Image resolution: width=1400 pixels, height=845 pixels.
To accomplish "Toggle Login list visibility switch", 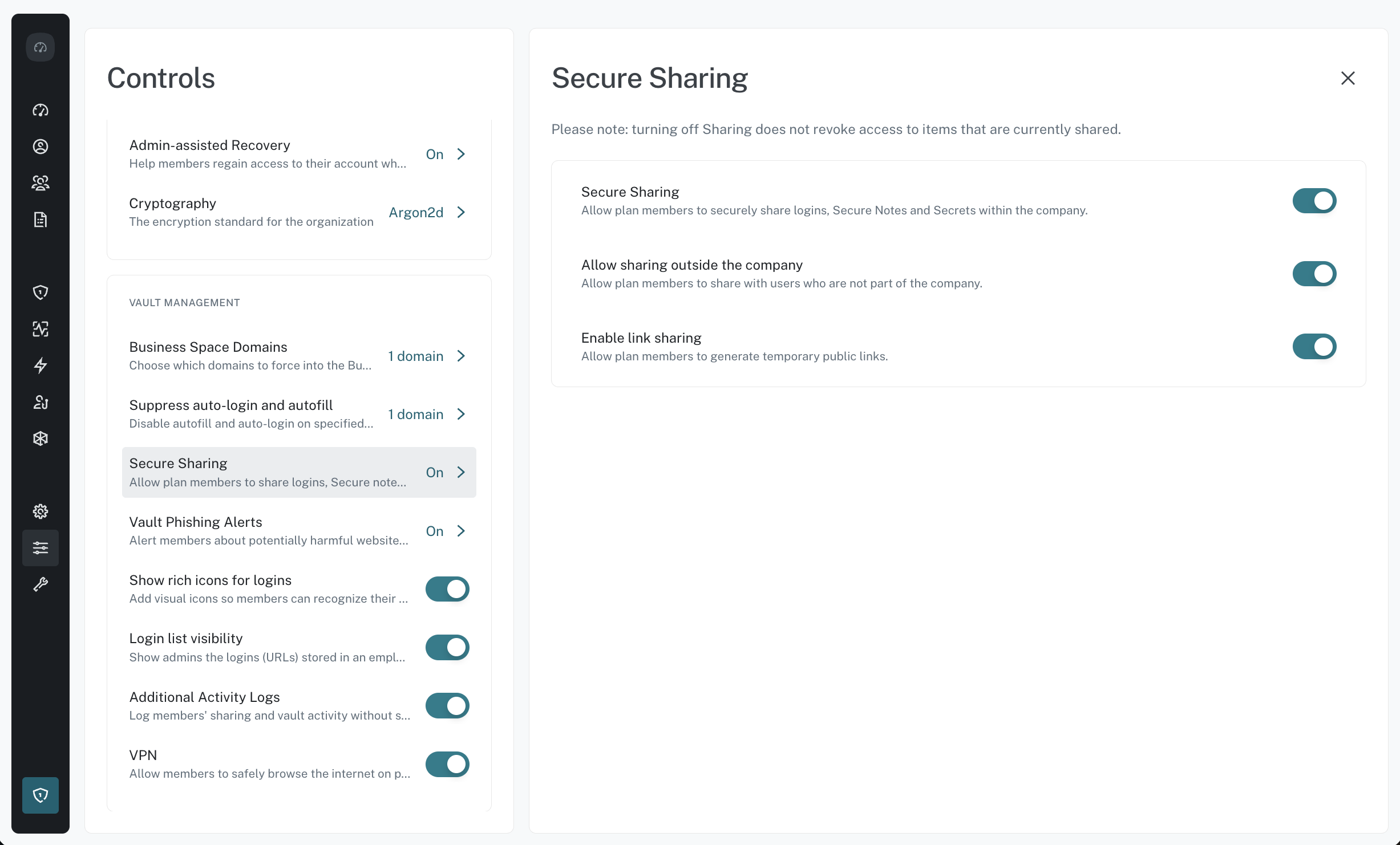I will pos(447,647).
